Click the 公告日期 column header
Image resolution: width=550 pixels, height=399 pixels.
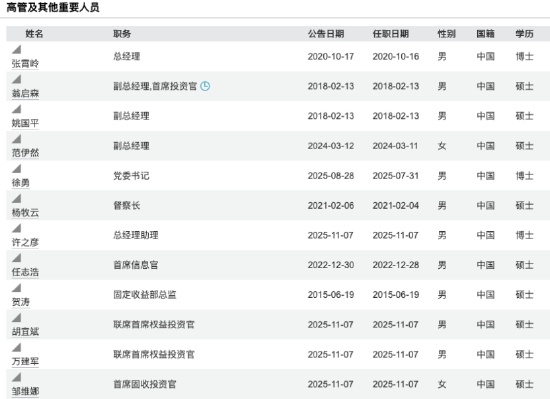pos(326,34)
